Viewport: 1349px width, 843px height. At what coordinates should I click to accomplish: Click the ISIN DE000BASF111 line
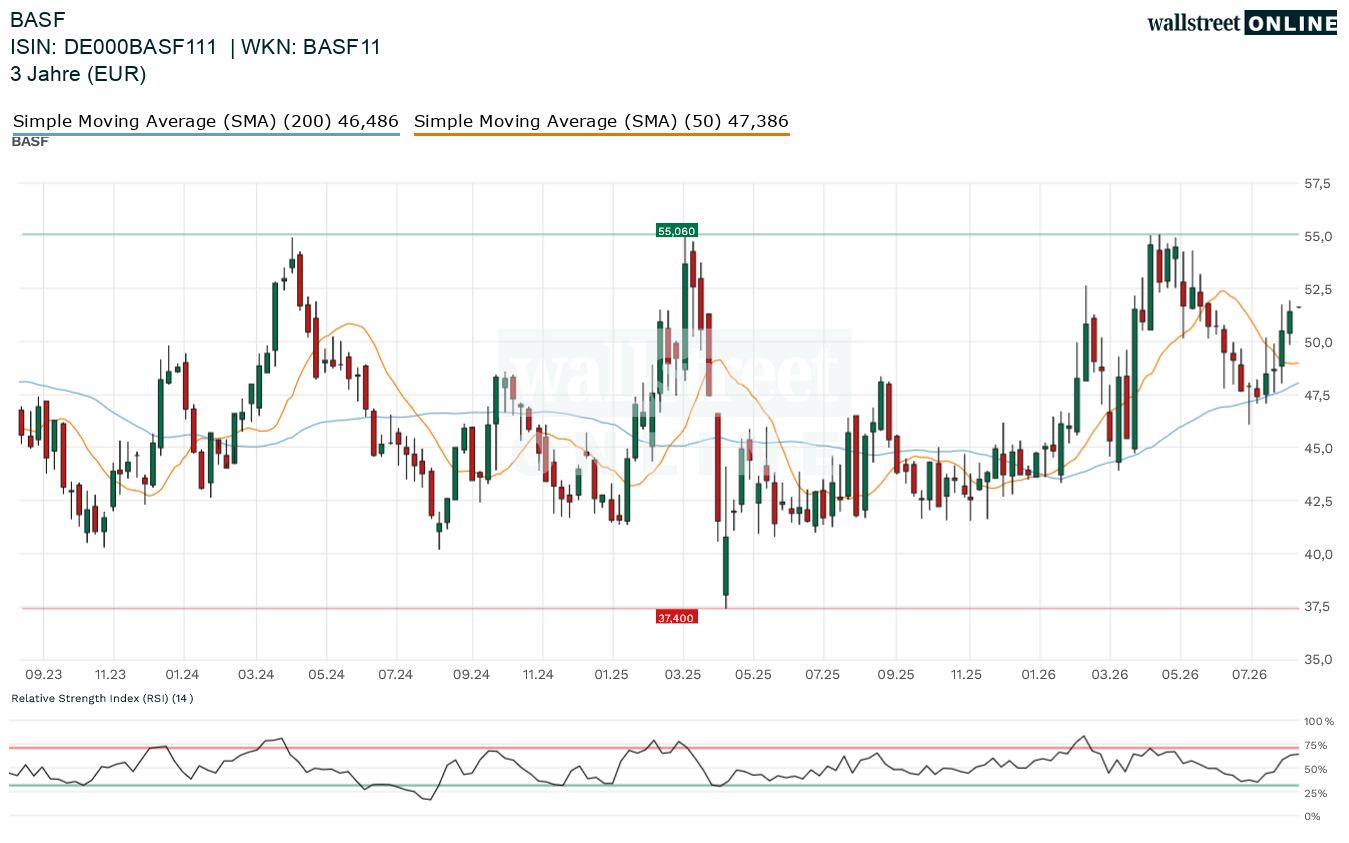(x=113, y=47)
